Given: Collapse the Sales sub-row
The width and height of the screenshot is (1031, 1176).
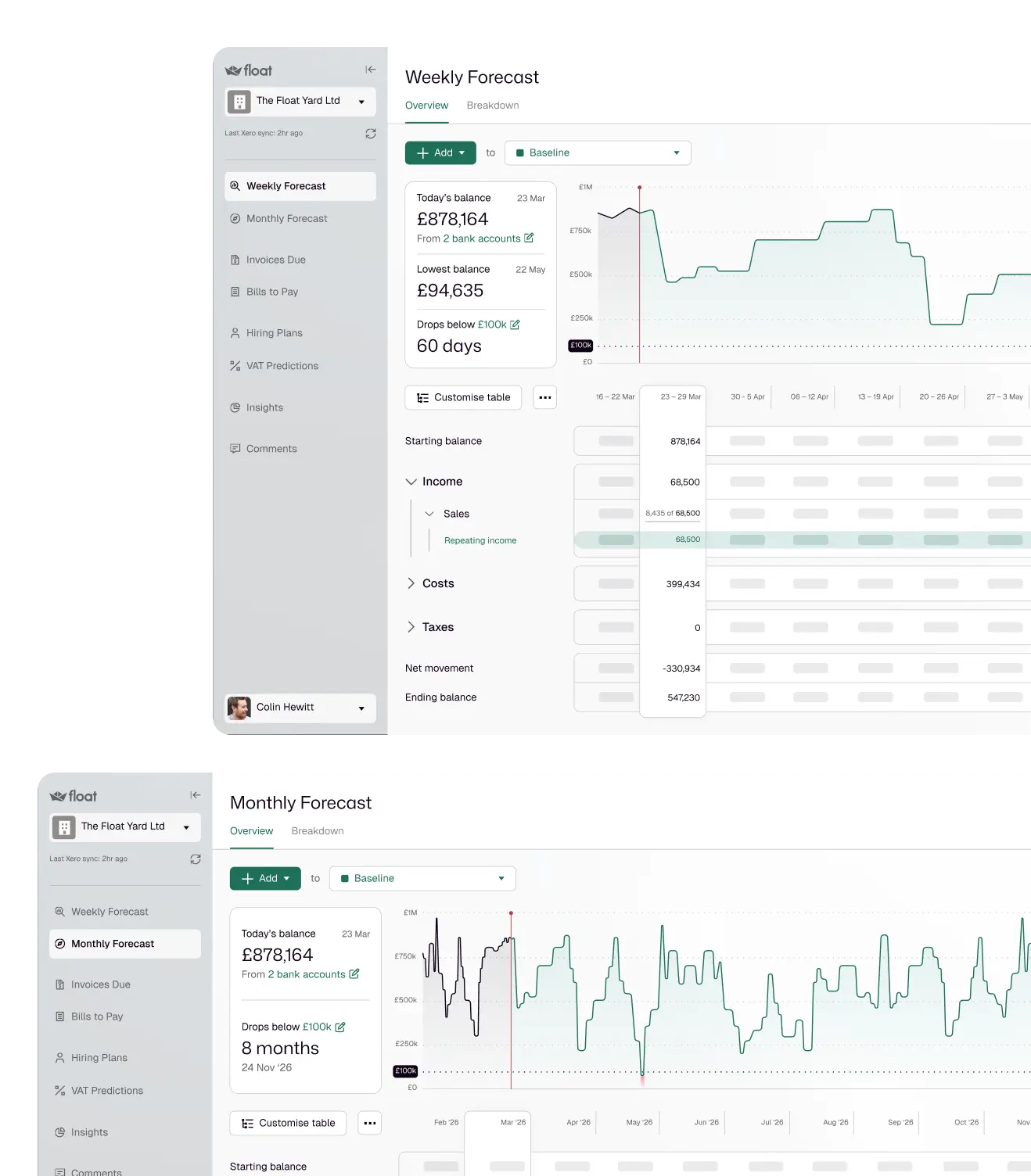Looking at the screenshot, I should (x=429, y=514).
